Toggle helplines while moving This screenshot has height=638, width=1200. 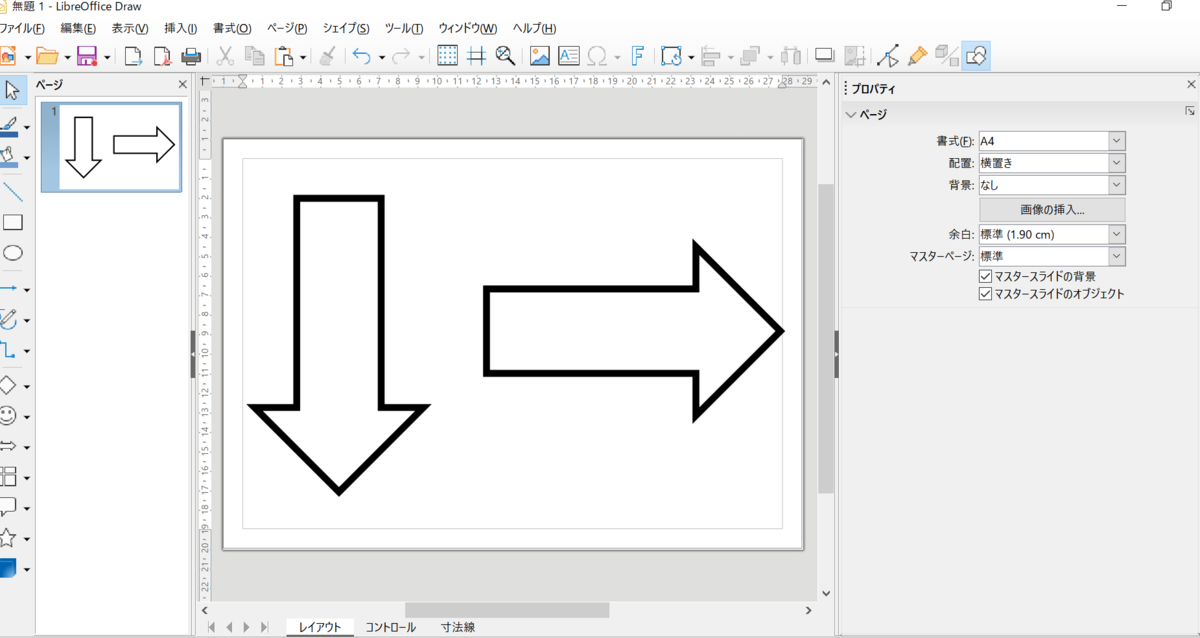pos(477,55)
